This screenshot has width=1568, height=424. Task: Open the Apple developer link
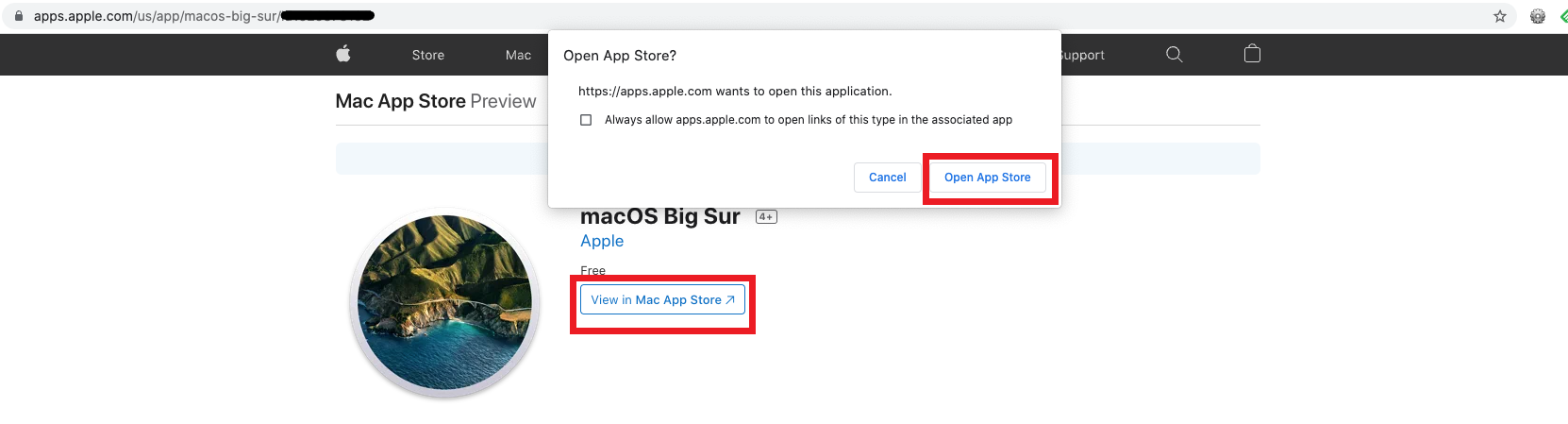click(x=602, y=241)
